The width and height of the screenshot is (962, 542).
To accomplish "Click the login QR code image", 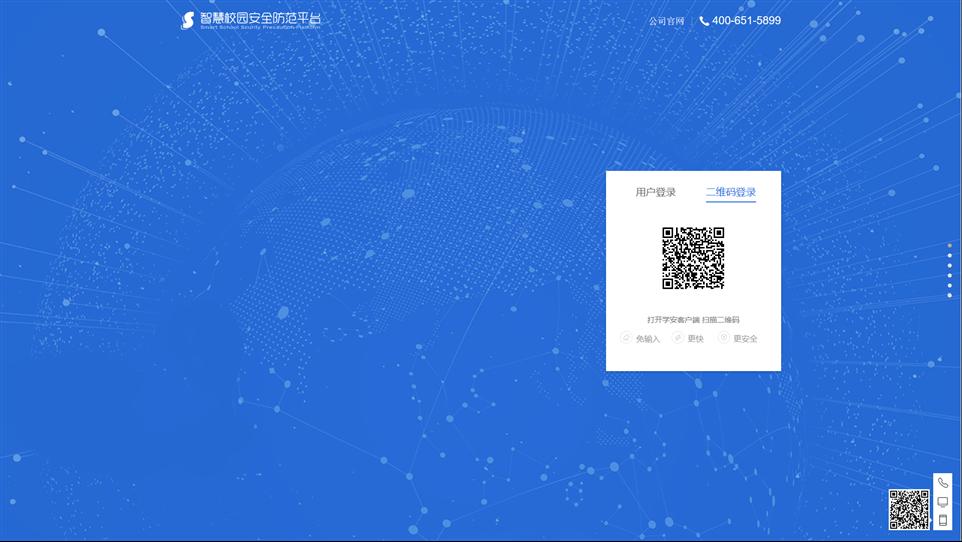I will [693, 258].
